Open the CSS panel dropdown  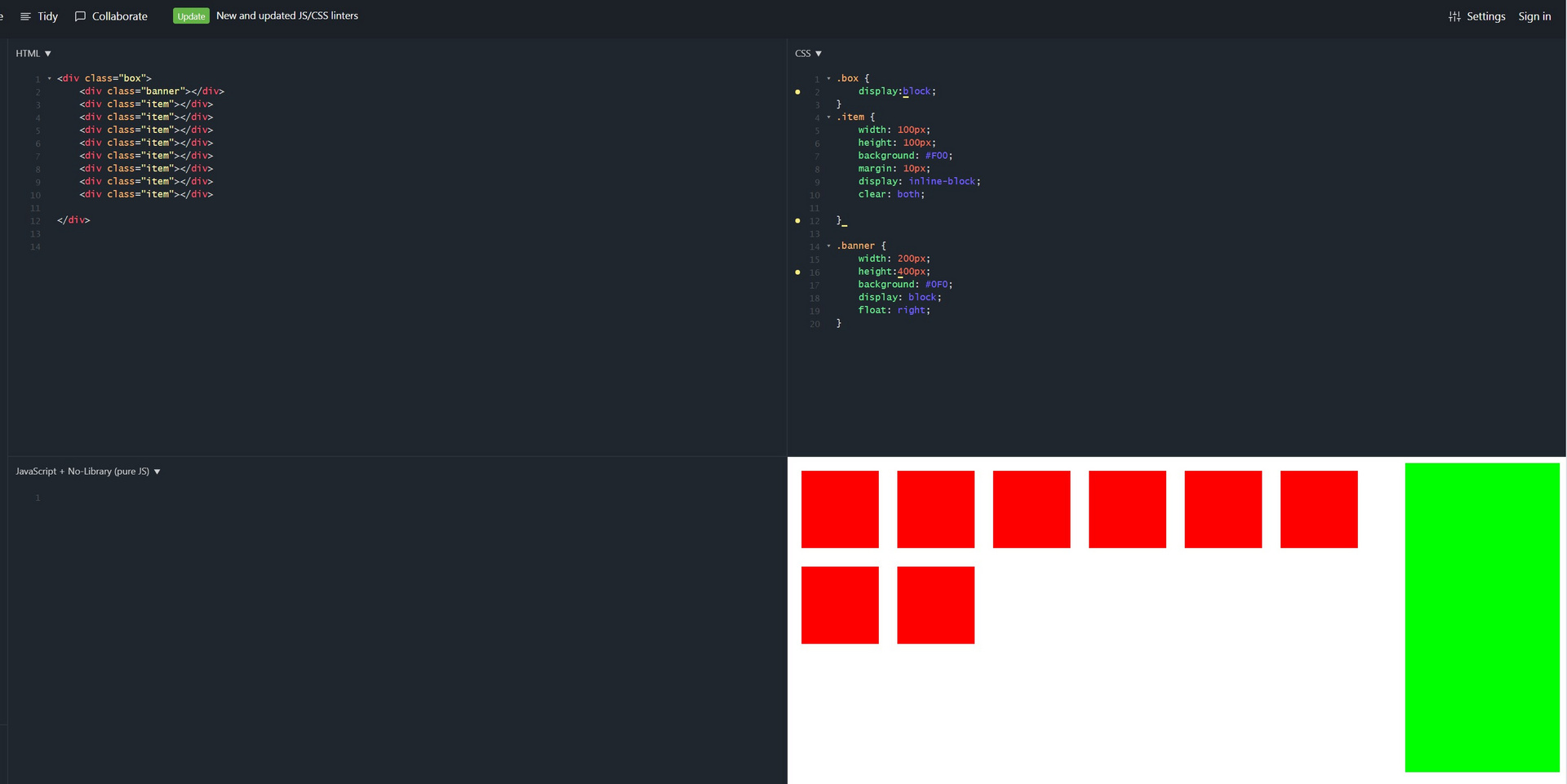coord(808,53)
